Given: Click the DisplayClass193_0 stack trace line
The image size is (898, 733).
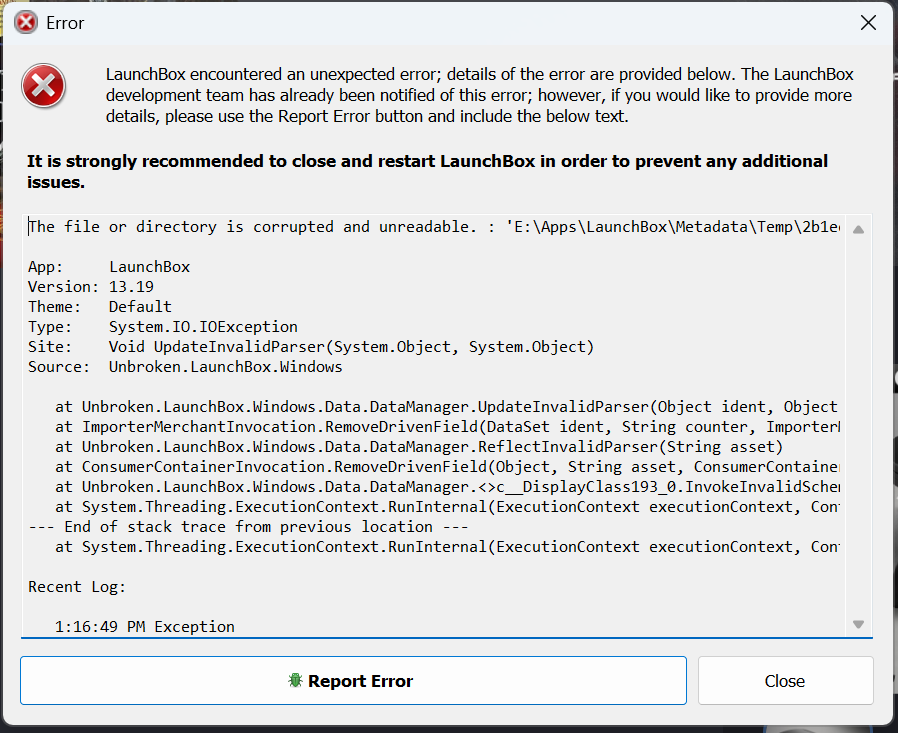Looking at the screenshot, I should tap(447, 487).
